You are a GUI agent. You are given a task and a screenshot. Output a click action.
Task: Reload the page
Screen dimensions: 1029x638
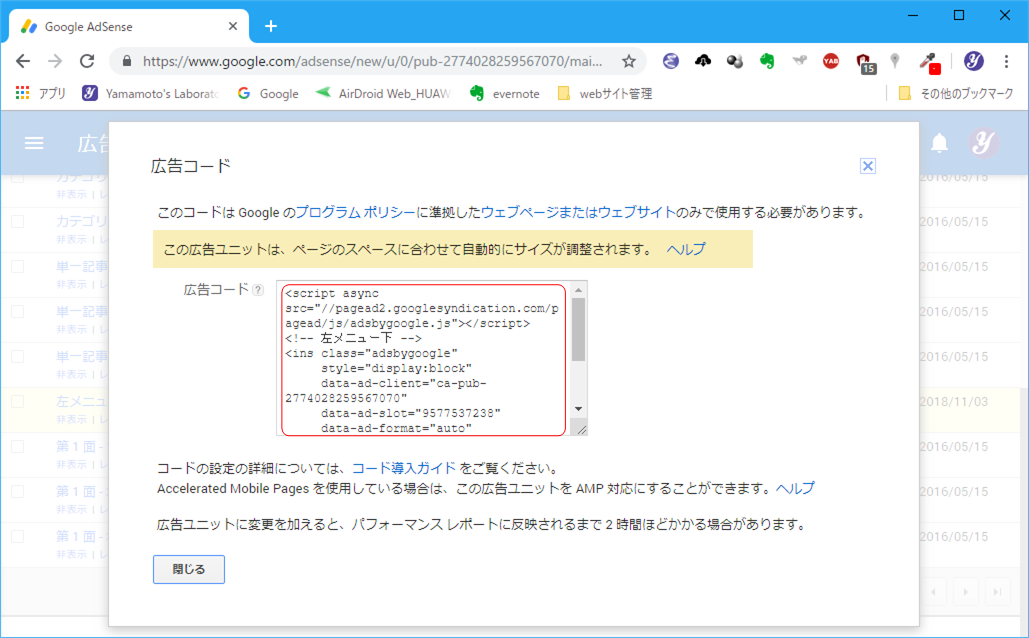coord(87,61)
